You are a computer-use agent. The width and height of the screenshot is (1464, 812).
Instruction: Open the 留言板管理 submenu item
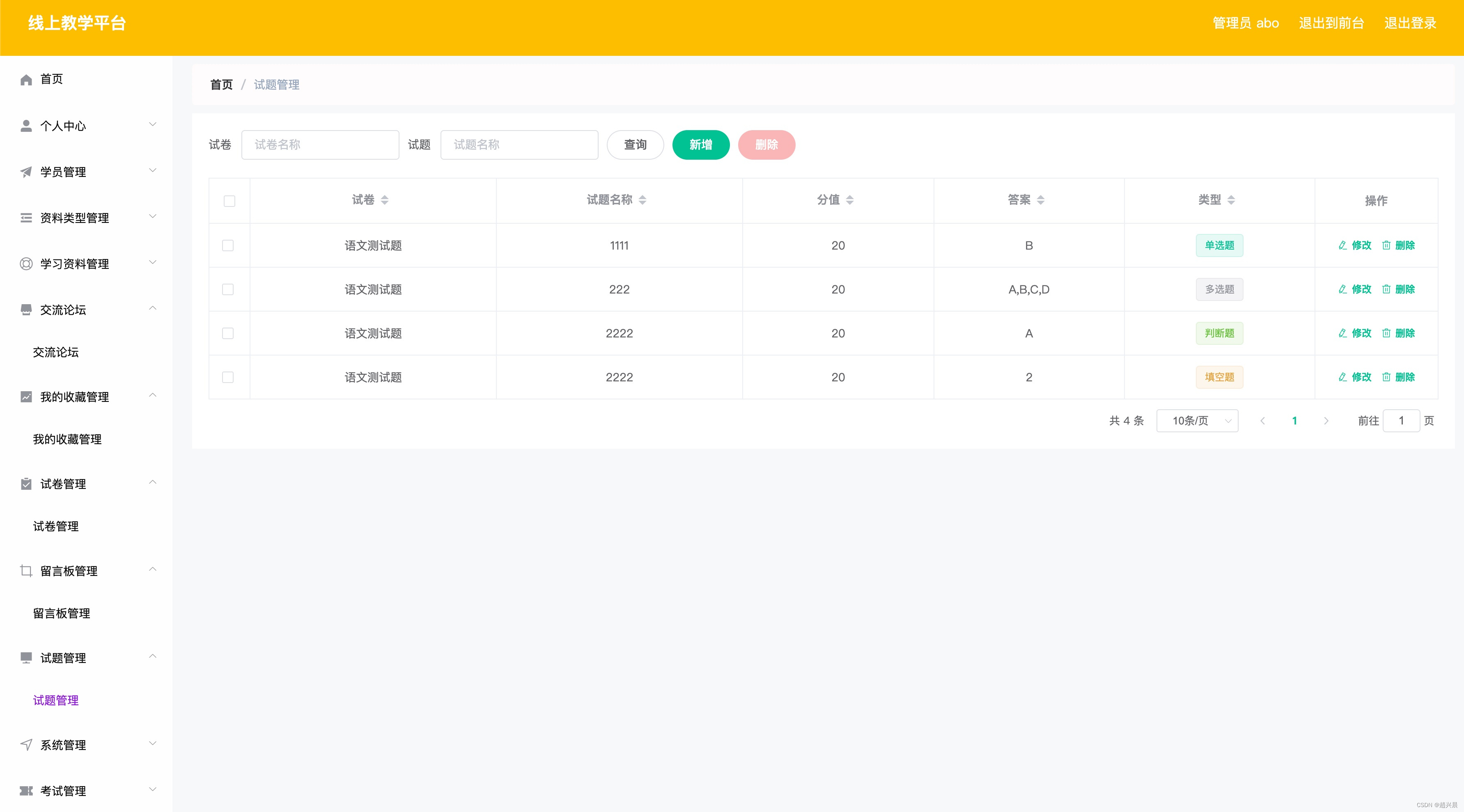click(62, 613)
